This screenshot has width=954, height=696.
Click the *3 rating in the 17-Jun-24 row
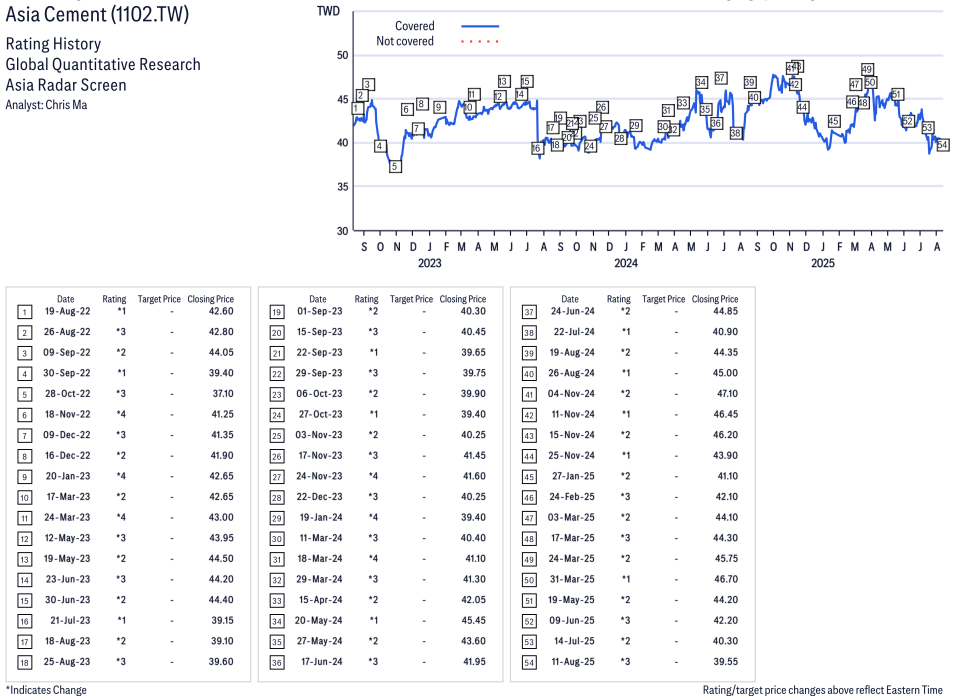point(373,661)
